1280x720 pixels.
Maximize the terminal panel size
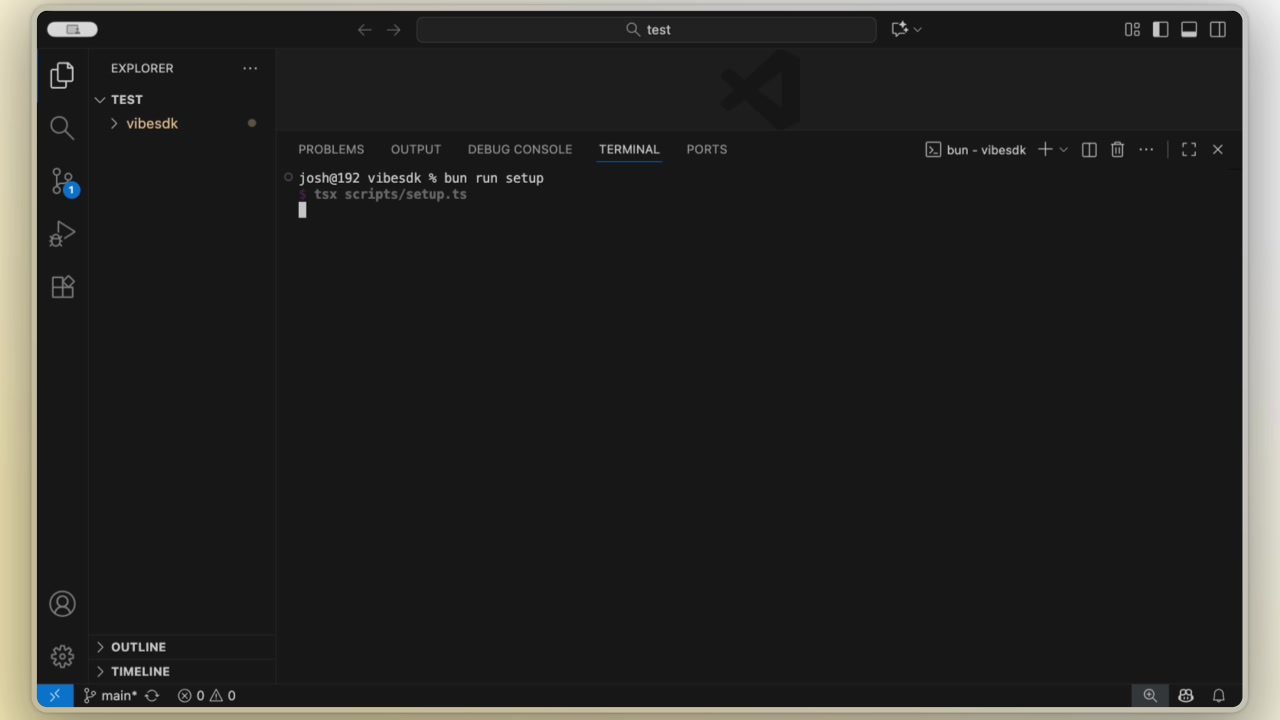coord(1188,149)
